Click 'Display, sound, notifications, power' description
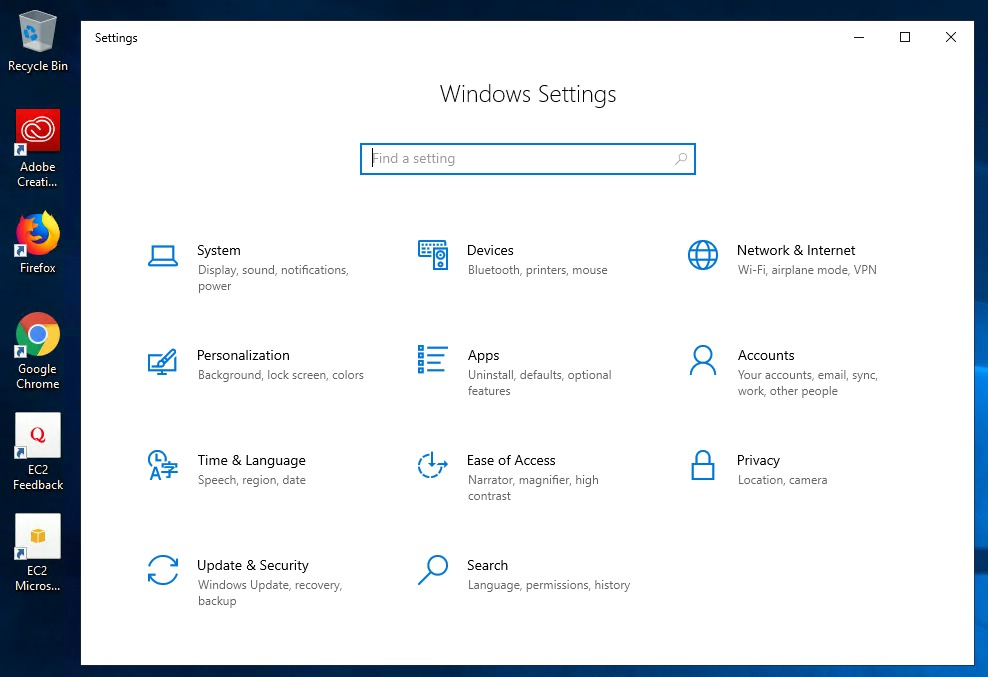988x677 pixels. pos(273,278)
